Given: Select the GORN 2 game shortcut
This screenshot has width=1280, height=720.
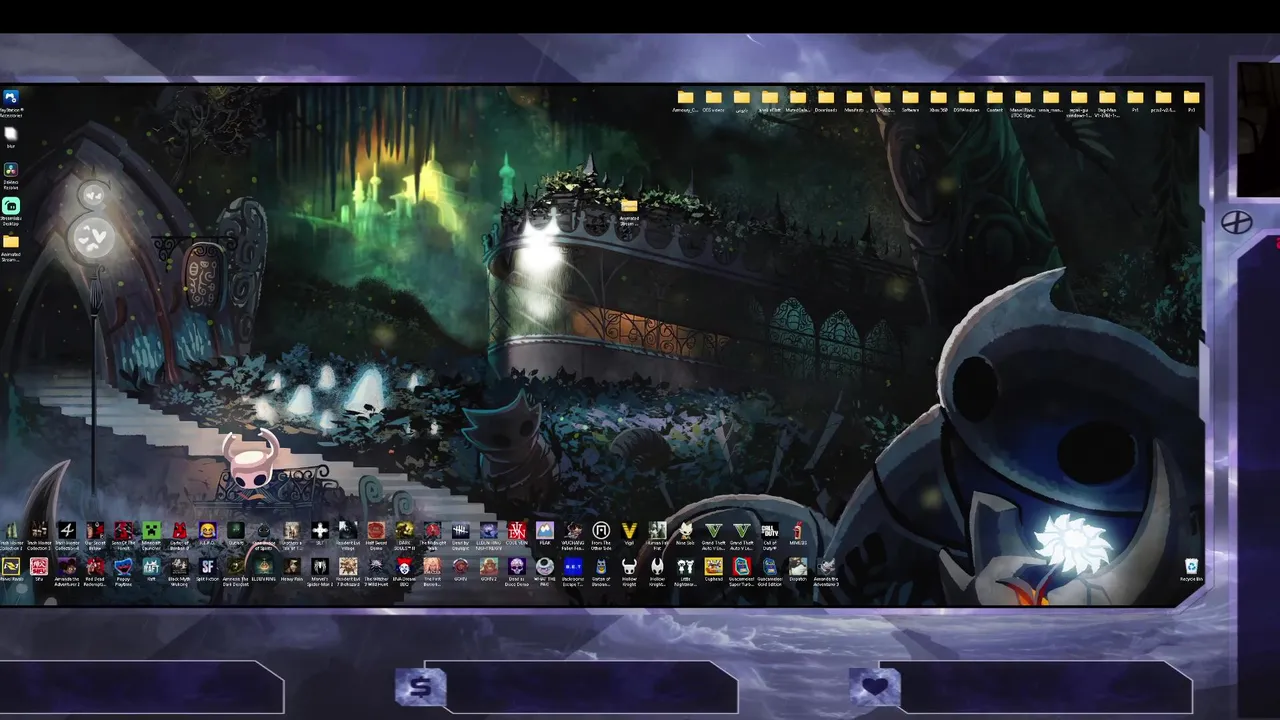Looking at the screenshot, I should tap(489, 569).
